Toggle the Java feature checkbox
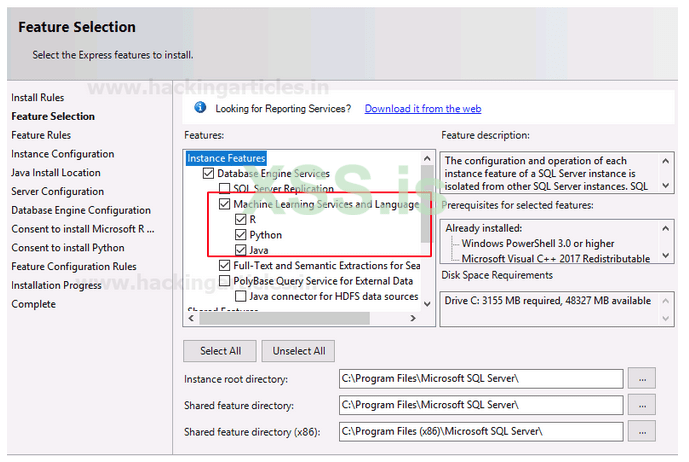The image size is (689, 462). pyautogui.click(x=240, y=250)
